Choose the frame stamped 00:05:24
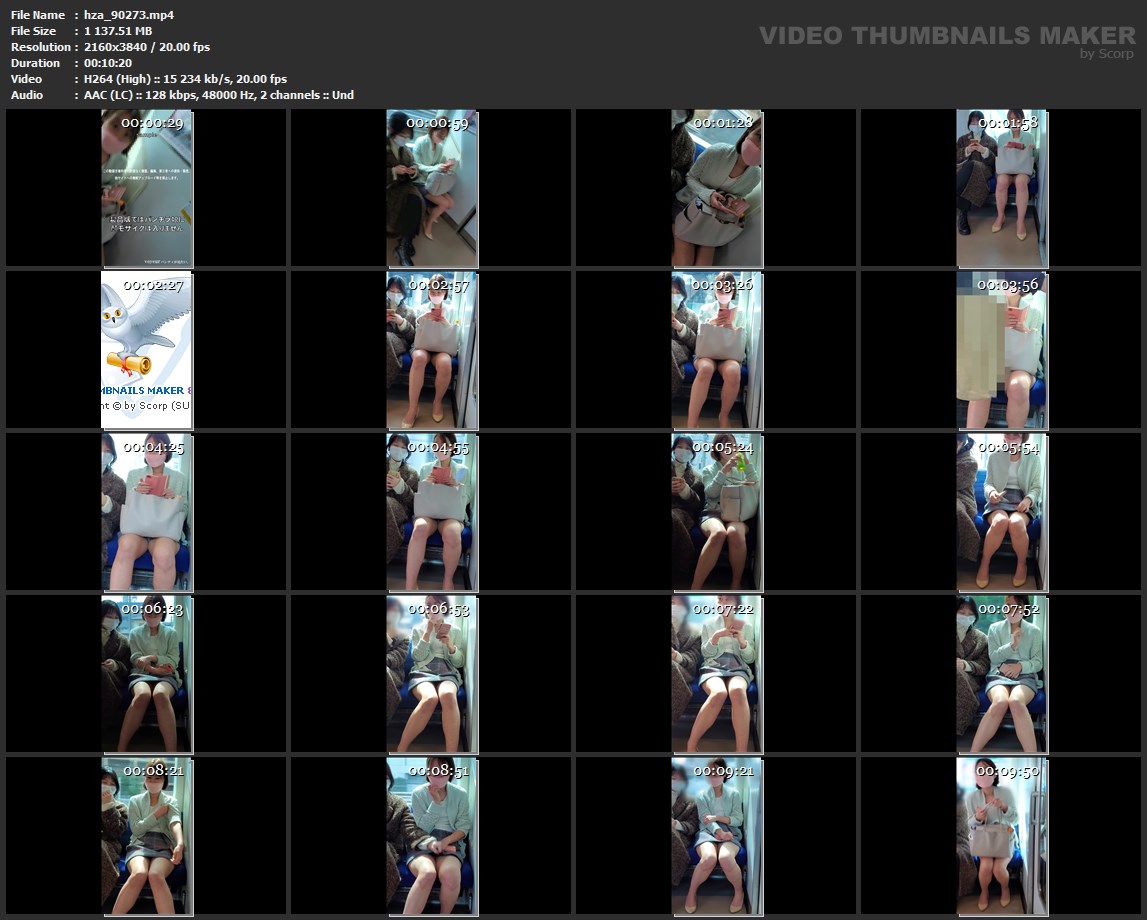Screen dimensions: 1147x920 718,513
